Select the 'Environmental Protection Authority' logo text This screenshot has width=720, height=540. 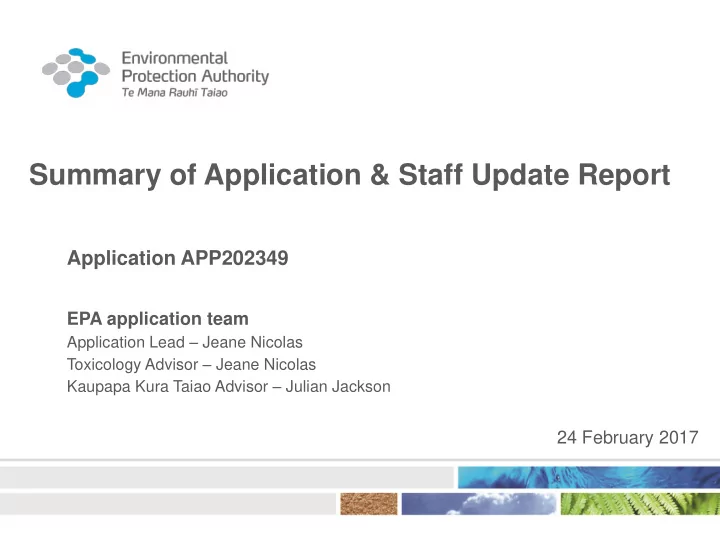(195, 68)
